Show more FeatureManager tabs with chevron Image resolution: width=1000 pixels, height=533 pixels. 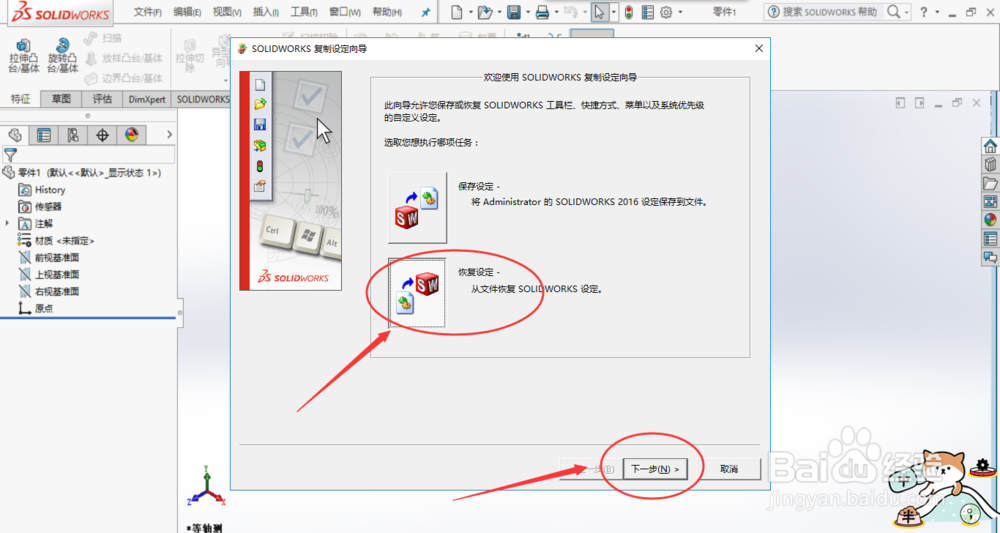click(x=169, y=135)
